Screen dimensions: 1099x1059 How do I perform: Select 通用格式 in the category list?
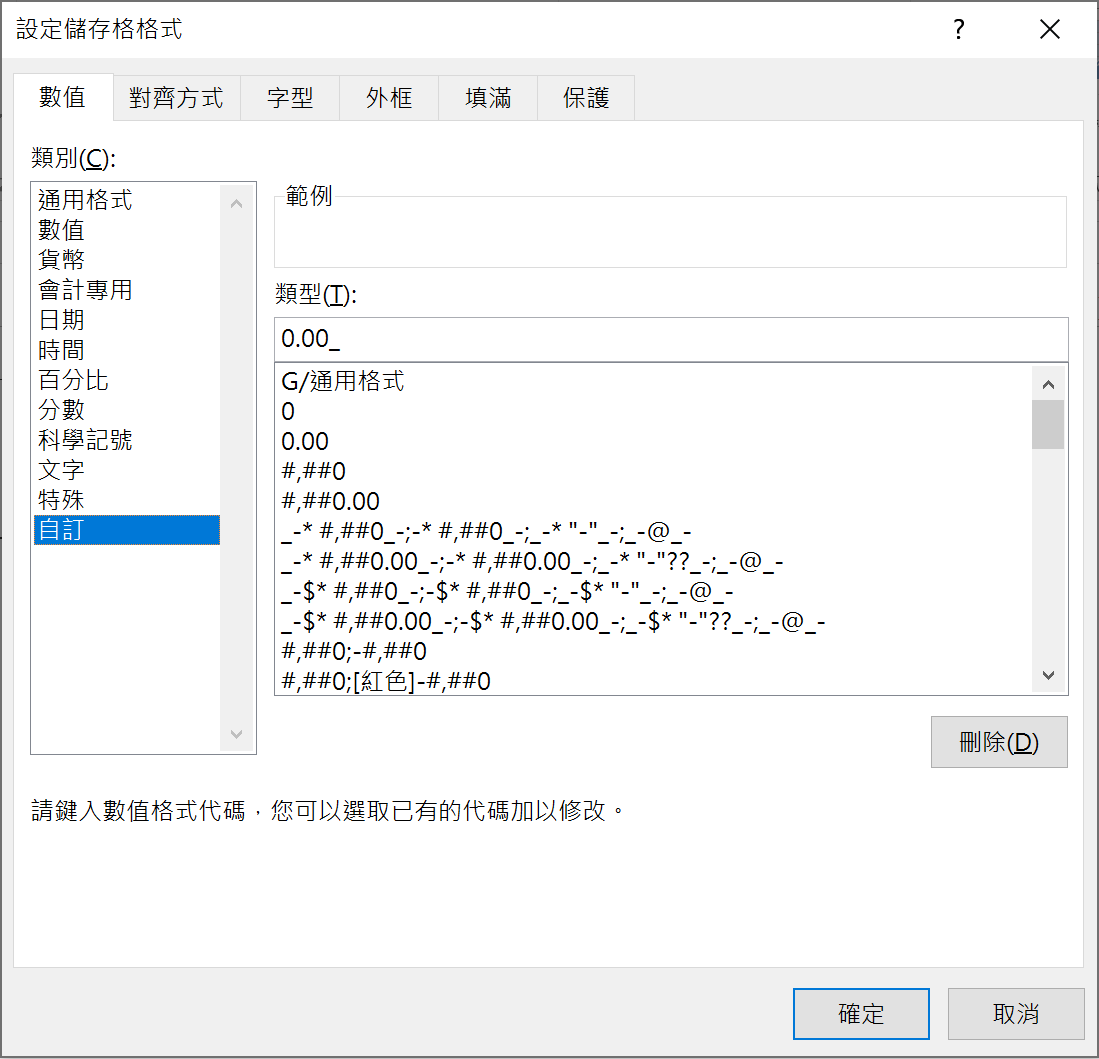tap(127, 200)
